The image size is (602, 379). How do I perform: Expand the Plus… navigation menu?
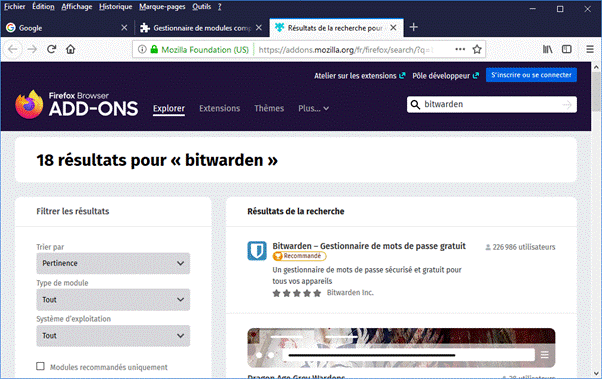(x=313, y=109)
